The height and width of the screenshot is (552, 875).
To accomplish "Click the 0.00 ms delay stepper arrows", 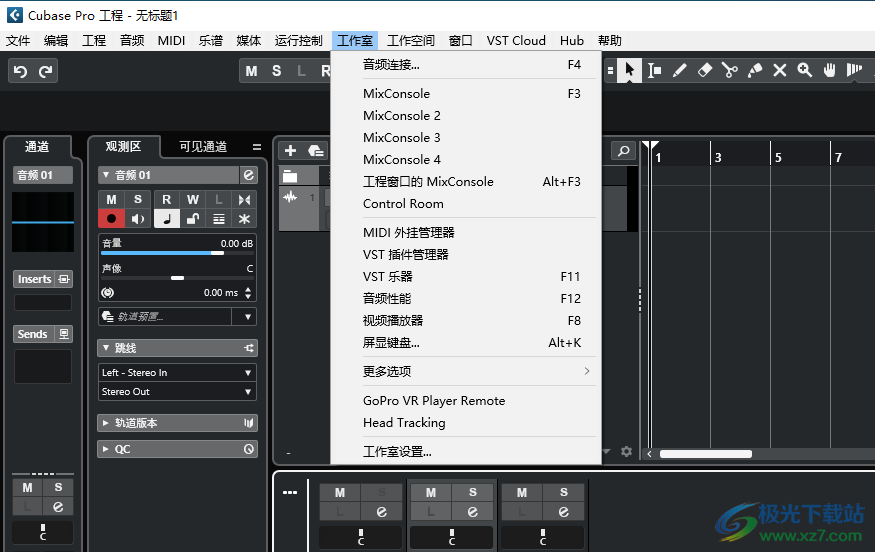I will coord(248,292).
